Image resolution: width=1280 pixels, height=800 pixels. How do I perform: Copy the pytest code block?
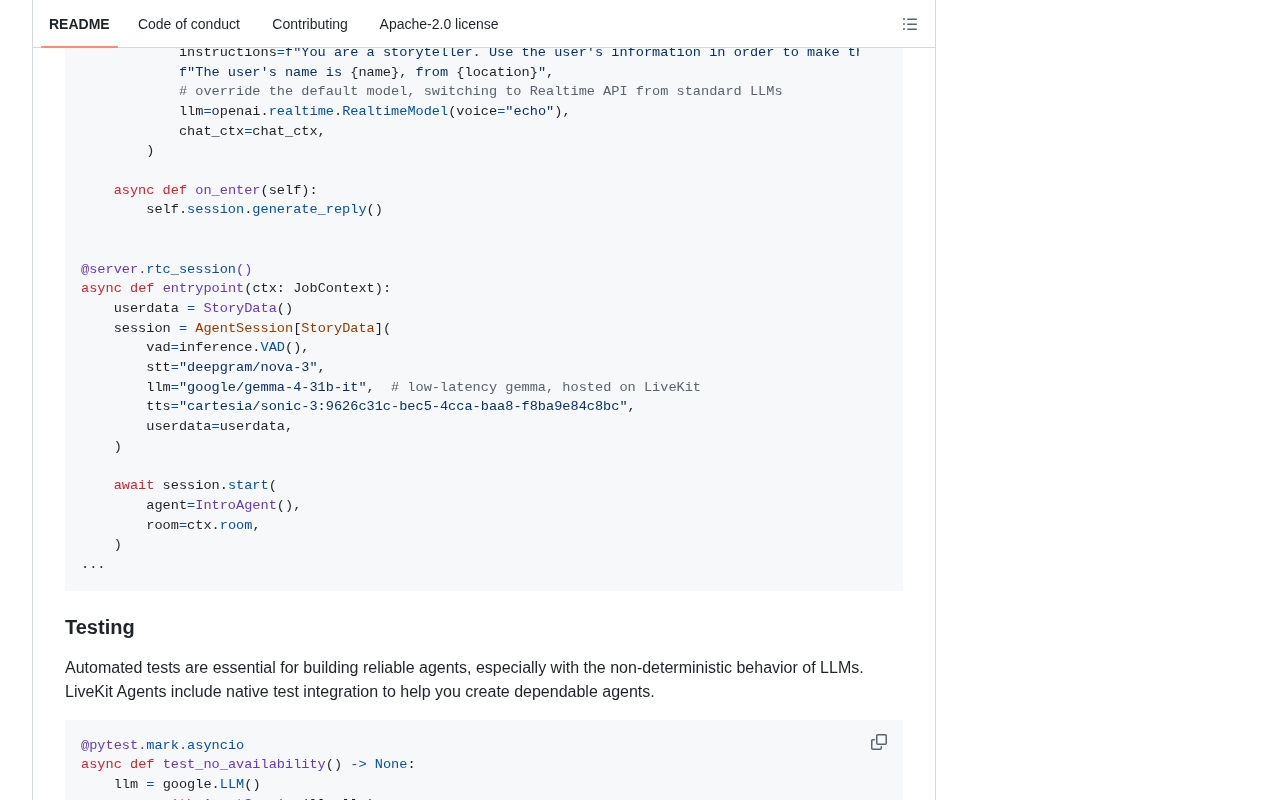879,742
